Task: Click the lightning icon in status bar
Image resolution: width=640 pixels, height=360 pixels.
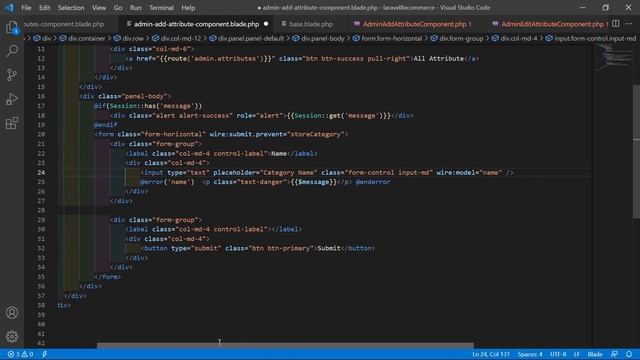Action: (44, 354)
